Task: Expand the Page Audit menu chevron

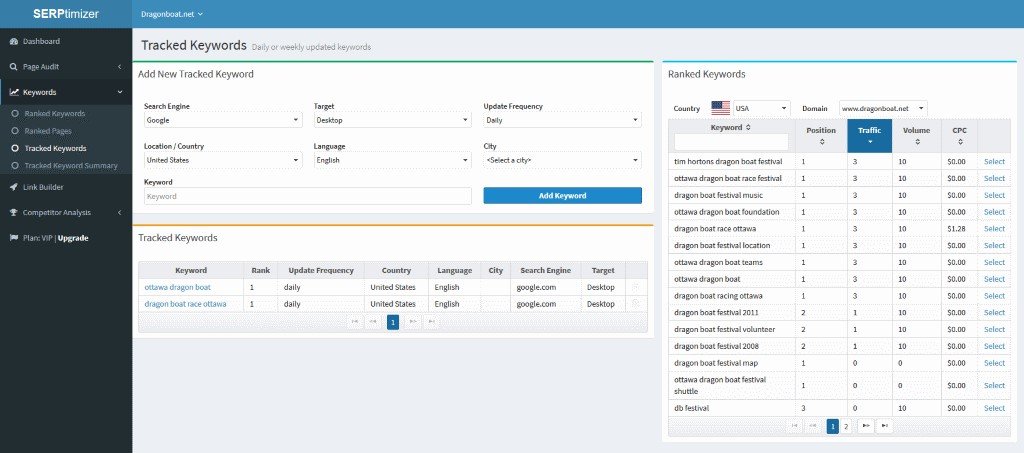Action: [120, 67]
